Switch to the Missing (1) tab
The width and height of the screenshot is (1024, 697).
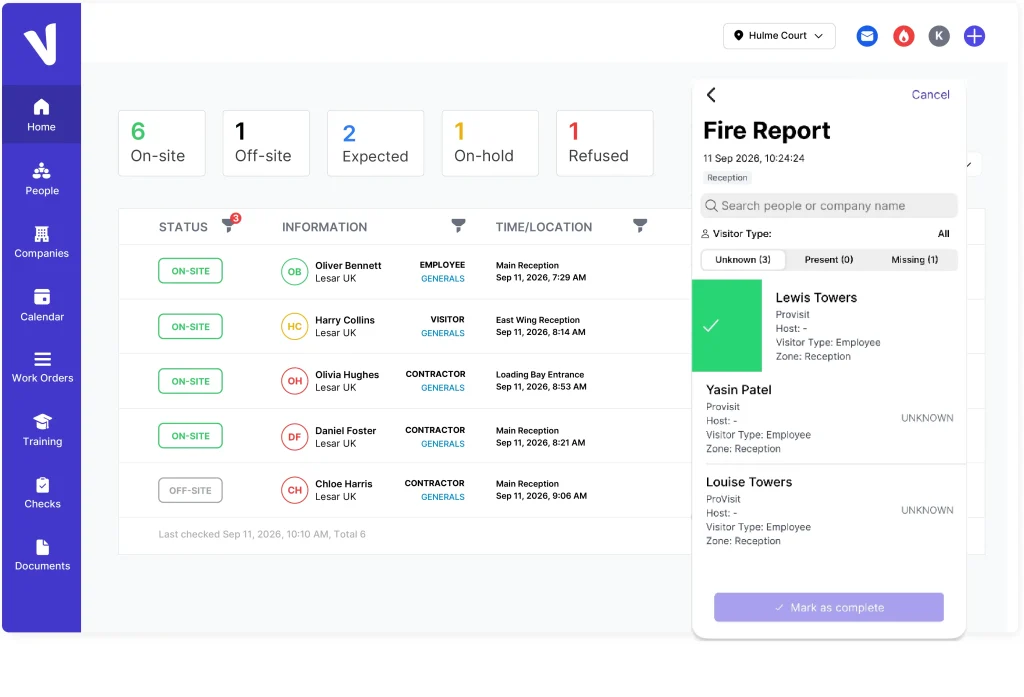(914, 260)
